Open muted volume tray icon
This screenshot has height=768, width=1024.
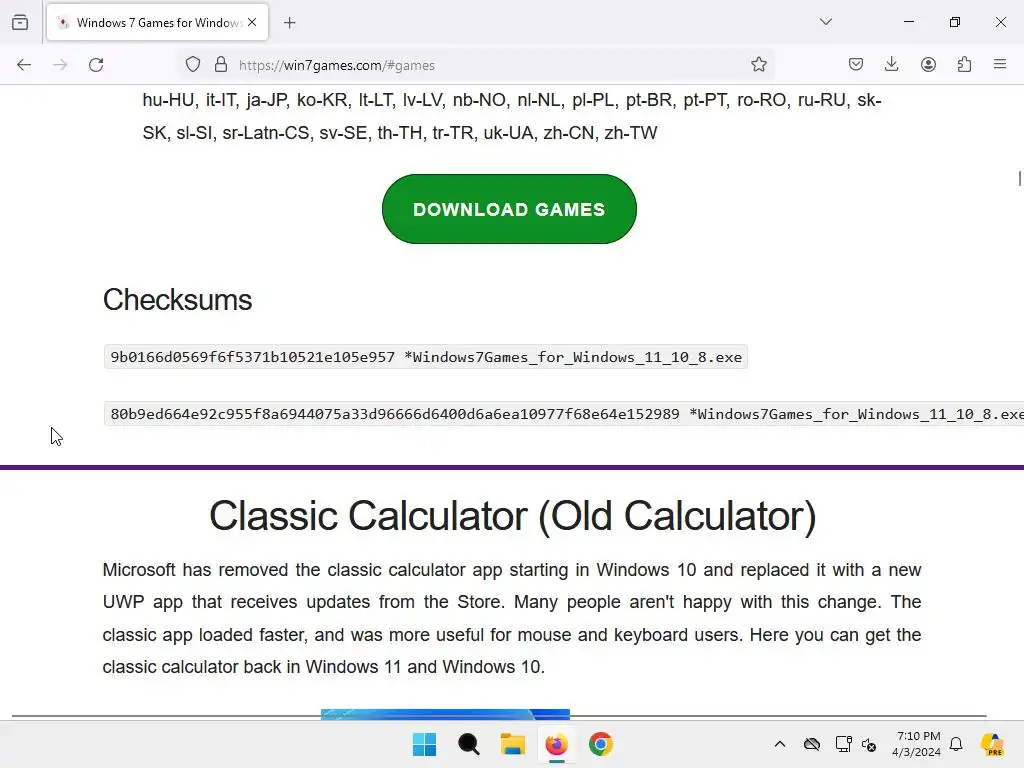[x=869, y=744]
